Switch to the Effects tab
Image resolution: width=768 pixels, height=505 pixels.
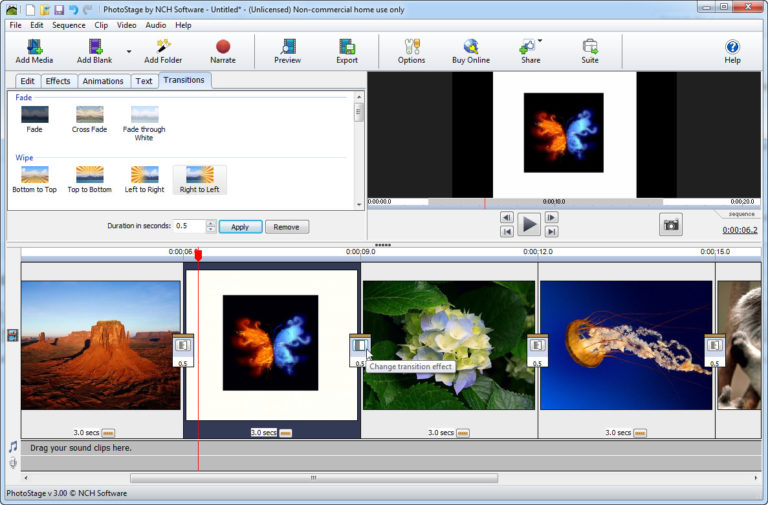point(58,81)
